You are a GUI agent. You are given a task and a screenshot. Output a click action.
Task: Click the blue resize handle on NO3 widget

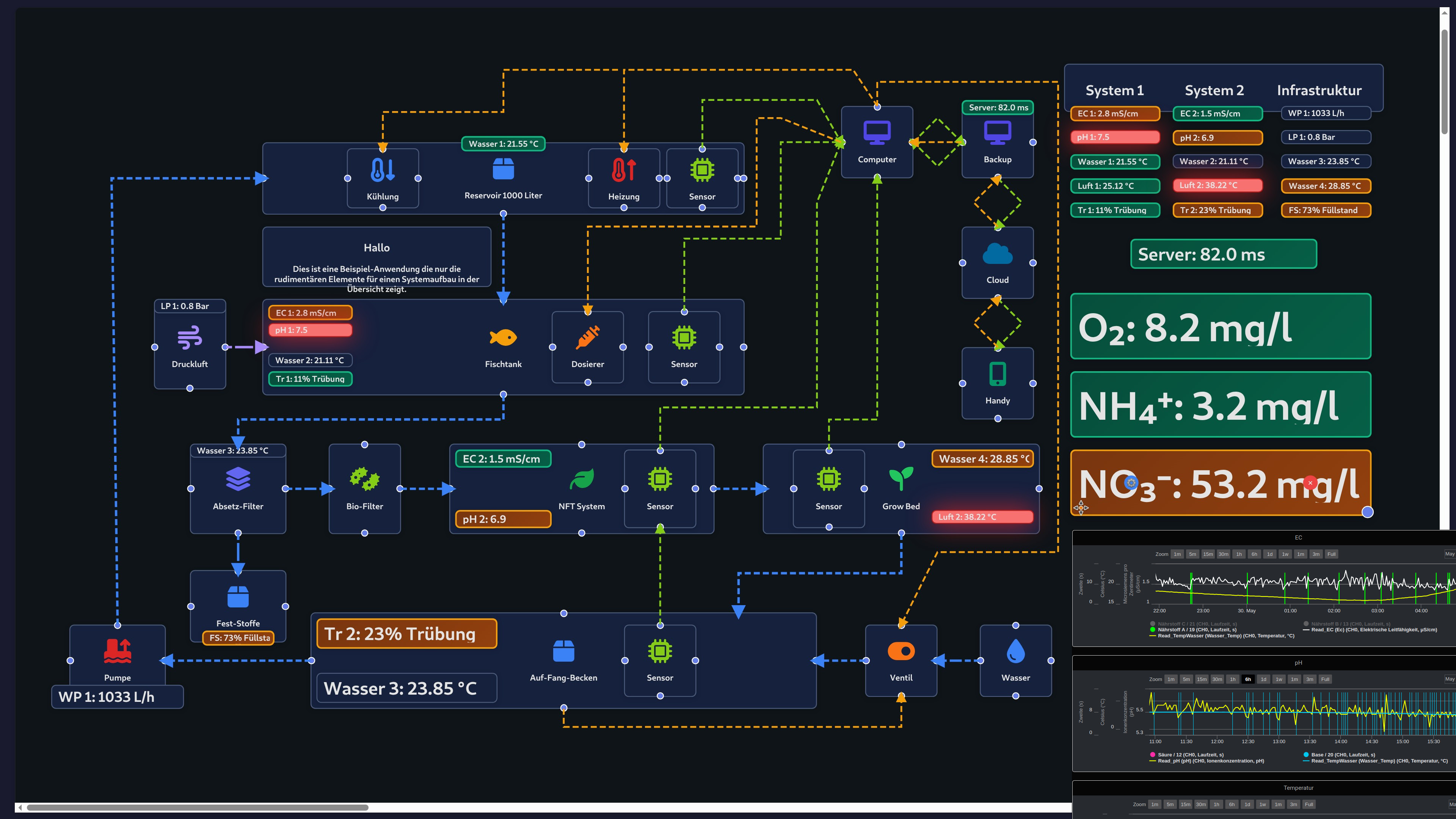click(1367, 512)
